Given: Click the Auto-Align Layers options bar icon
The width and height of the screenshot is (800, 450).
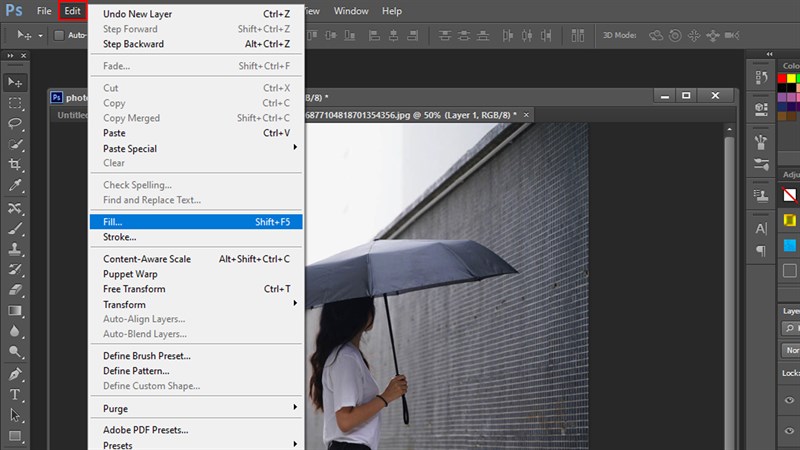Looking at the screenshot, I should pos(578,35).
